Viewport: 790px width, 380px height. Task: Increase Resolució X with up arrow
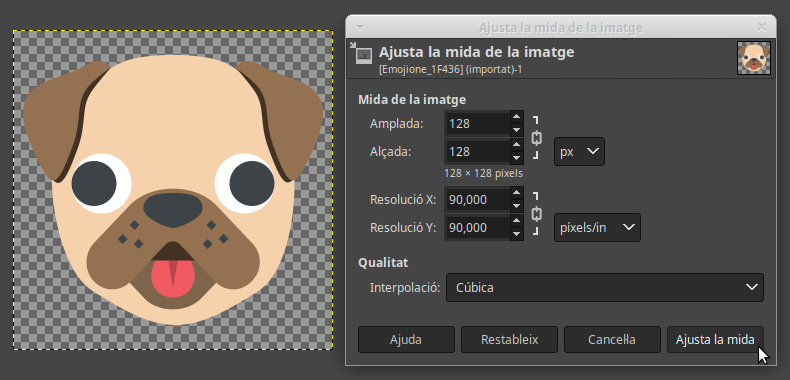coord(516,193)
